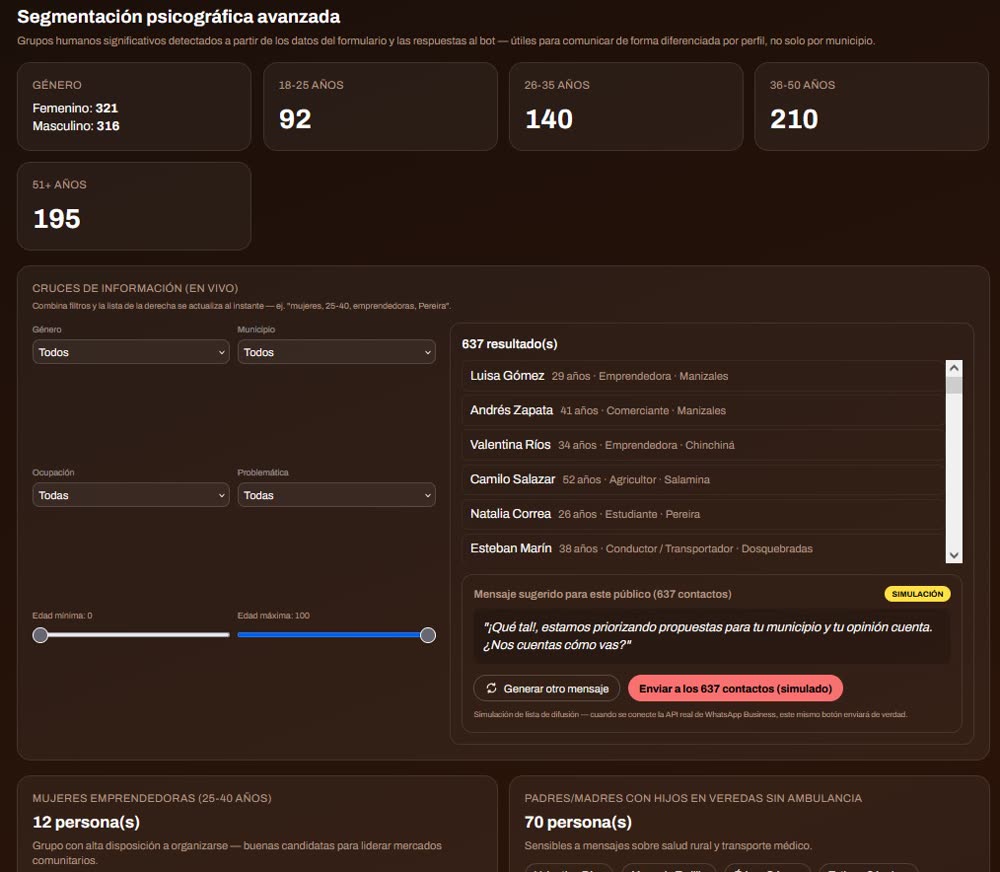Click the 26-35 años card
The height and width of the screenshot is (872, 1000).
[x=626, y=107]
